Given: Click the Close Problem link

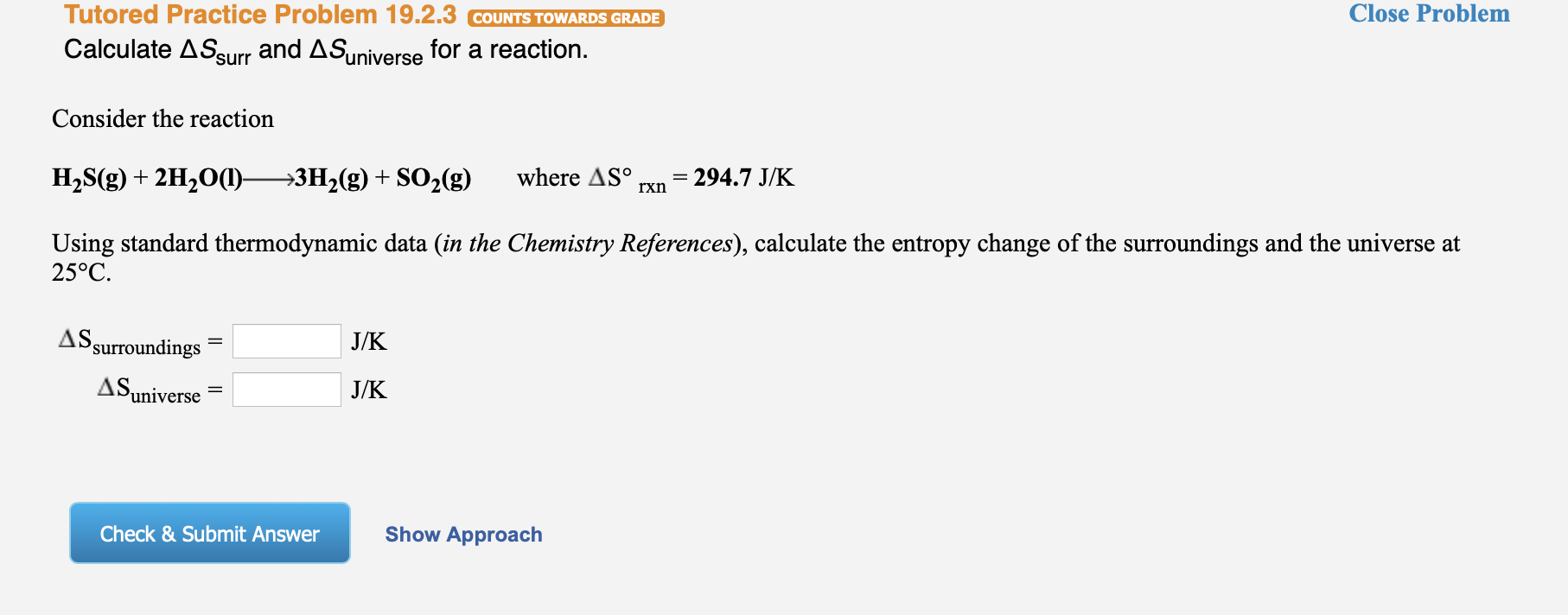Looking at the screenshot, I should (x=1432, y=14).
